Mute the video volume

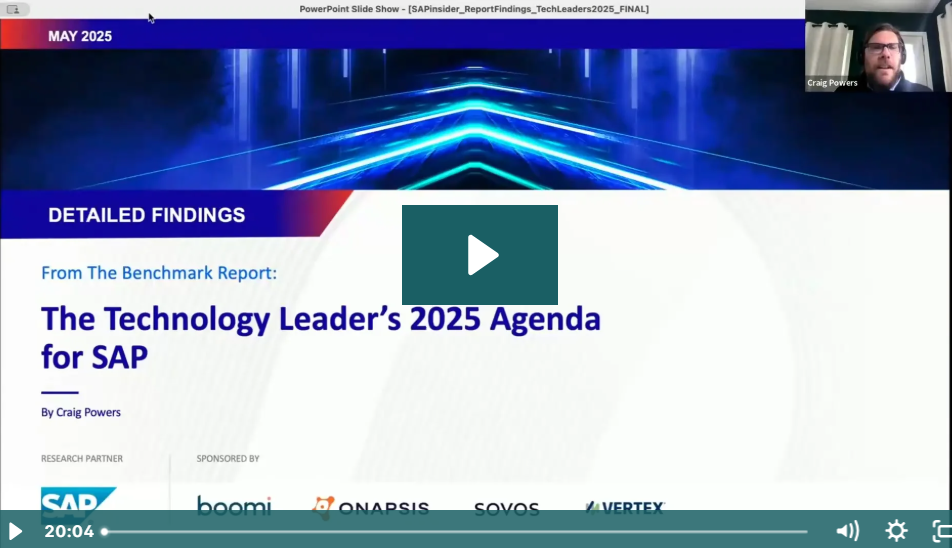pyautogui.click(x=847, y=531)
